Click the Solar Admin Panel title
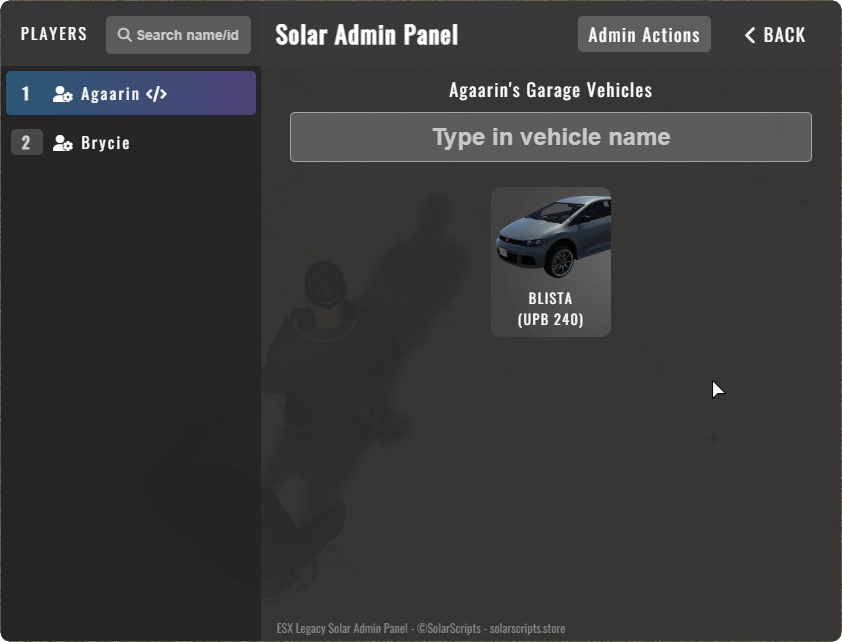This screenshot has width=842, height=642. coord(366,35)
